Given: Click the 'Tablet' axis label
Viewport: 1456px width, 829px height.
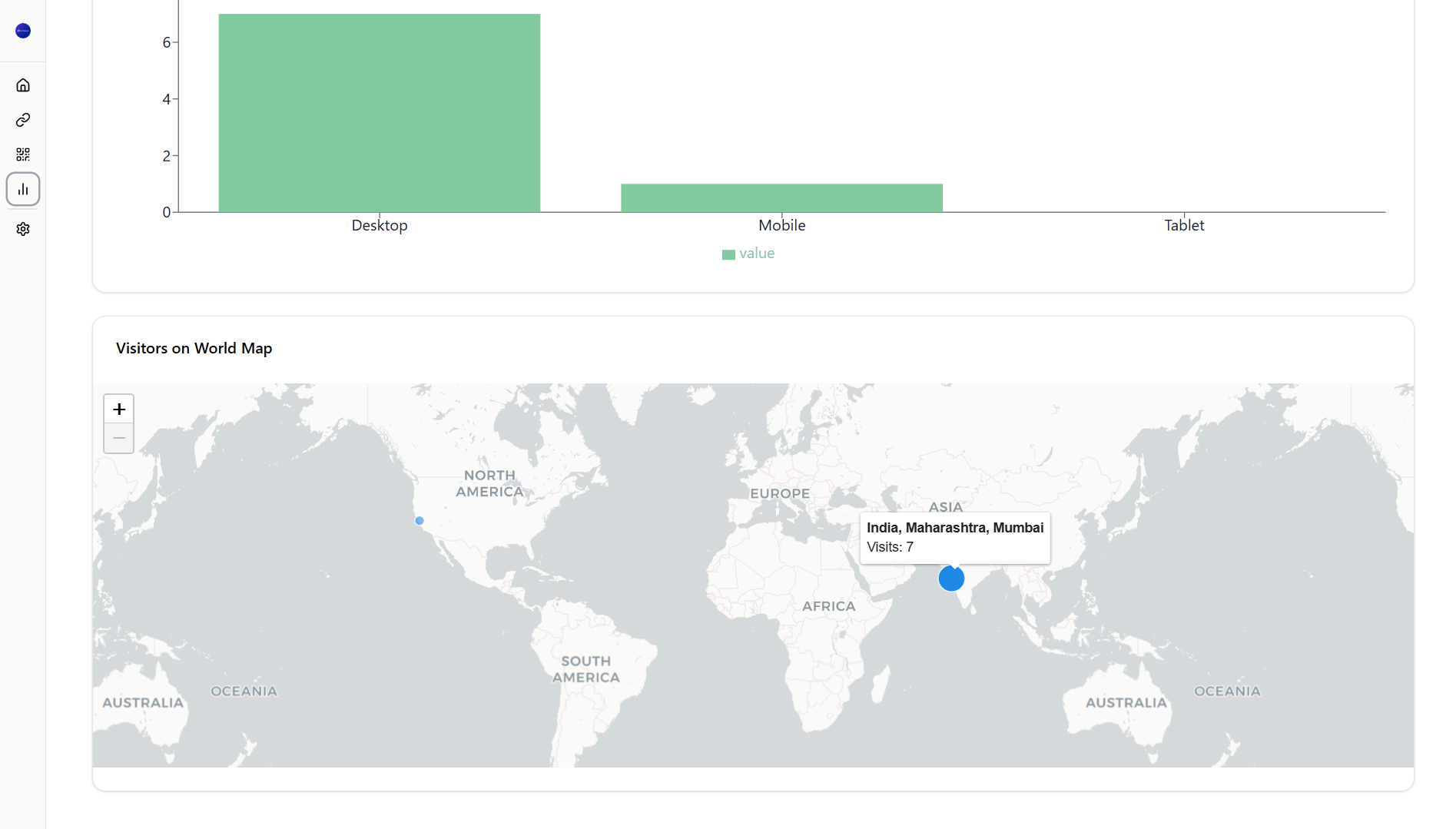Looking at the screenshot, I should tap(1183, 225).
